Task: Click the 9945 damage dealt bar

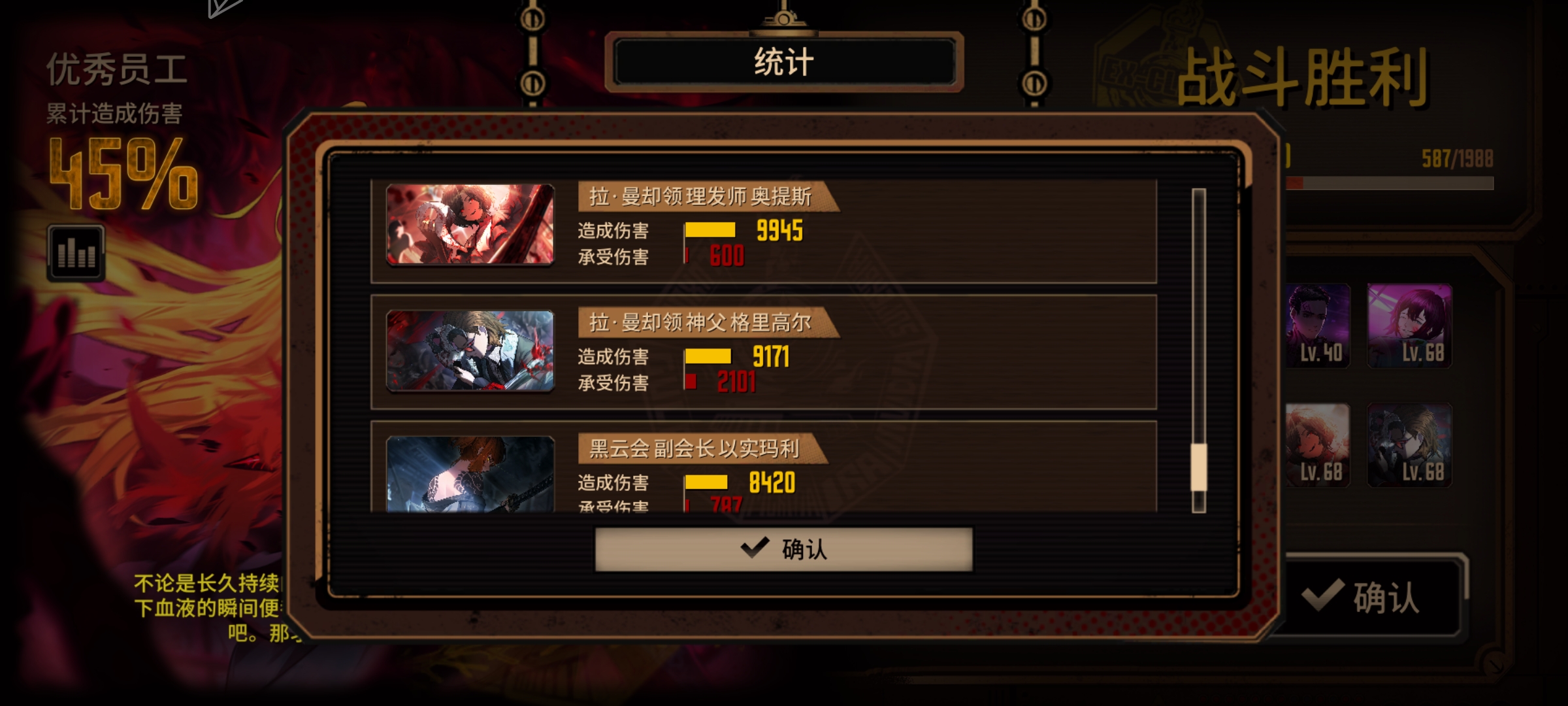Action: [710, 230]
